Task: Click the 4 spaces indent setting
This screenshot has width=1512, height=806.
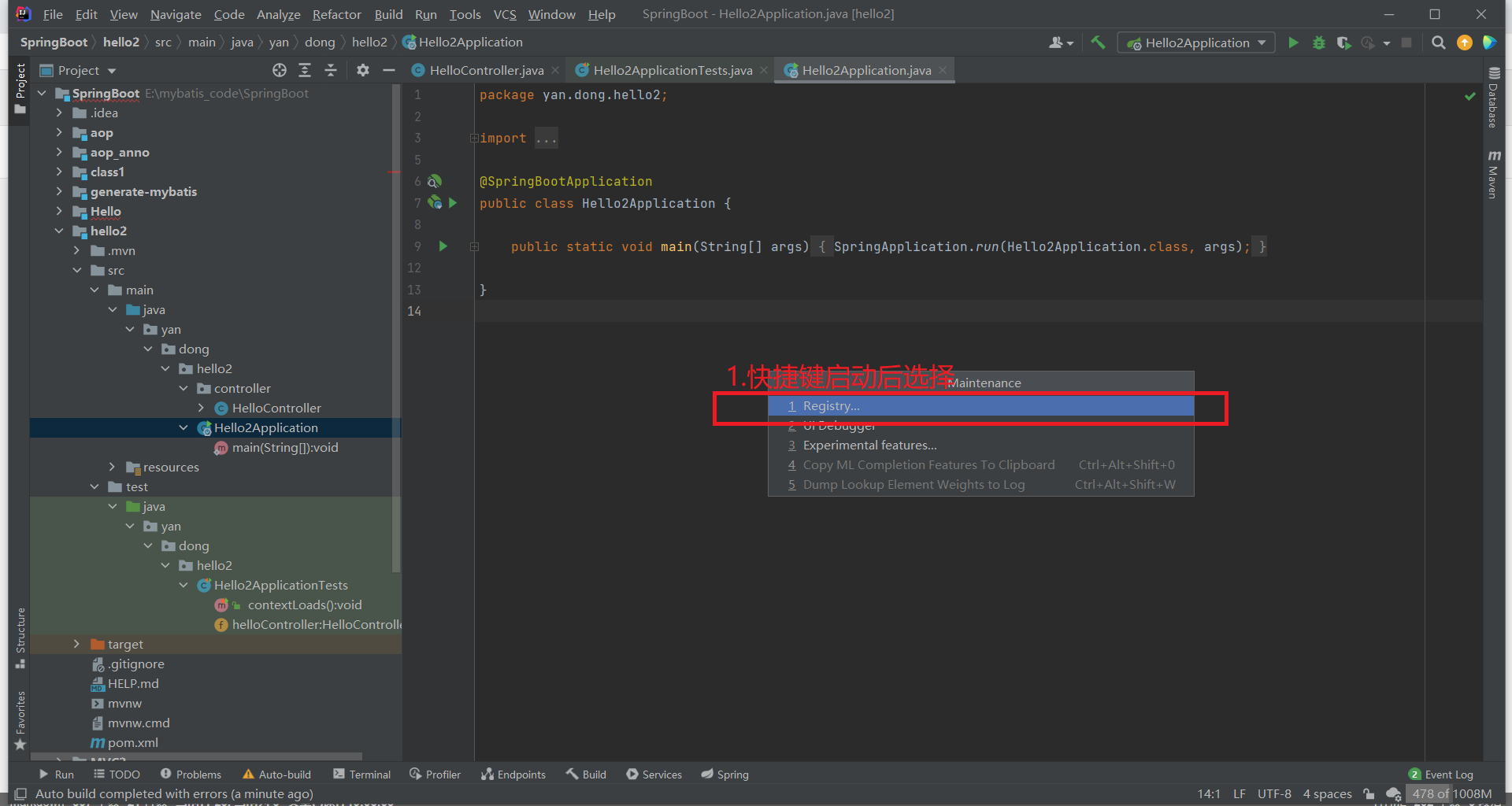Action: pyautogui.click(x=1327, y=793)
